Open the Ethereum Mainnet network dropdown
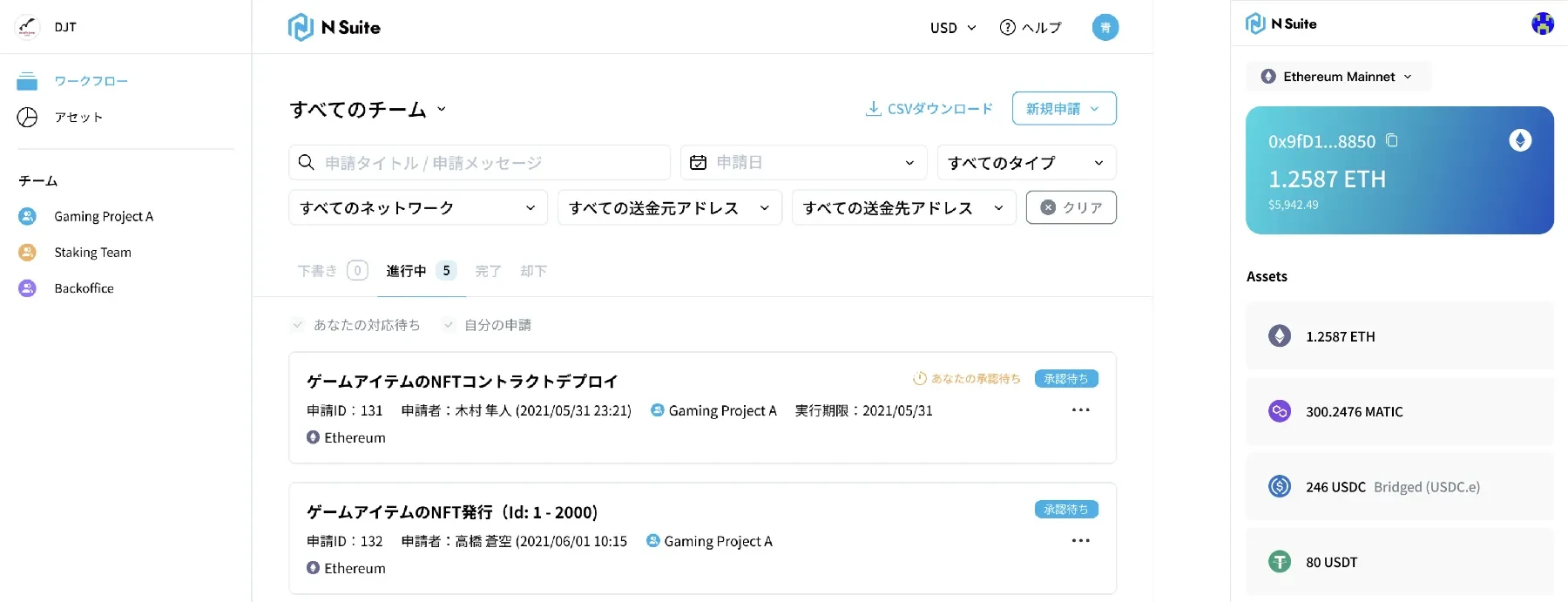Image resolution: width=1568 pixels, height=602 pixels. point(1338,77)
